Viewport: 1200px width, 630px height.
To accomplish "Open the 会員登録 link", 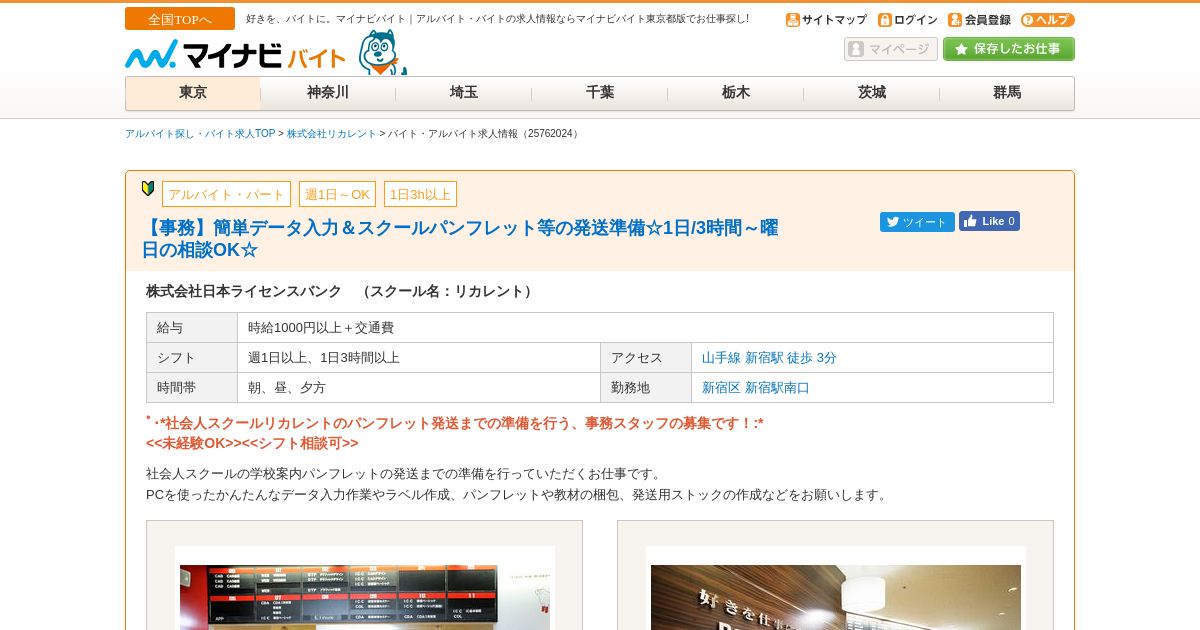I will (988, 20).
